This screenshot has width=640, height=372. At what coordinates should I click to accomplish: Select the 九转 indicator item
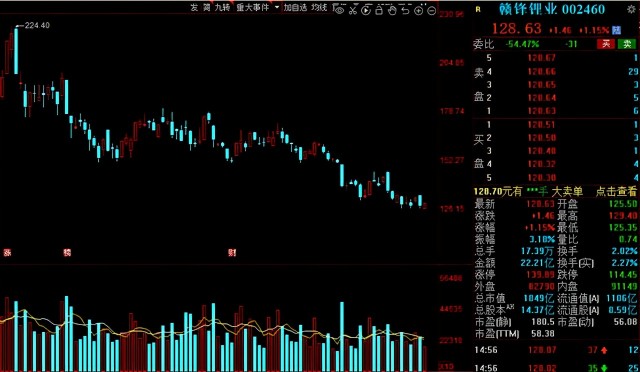222,8
